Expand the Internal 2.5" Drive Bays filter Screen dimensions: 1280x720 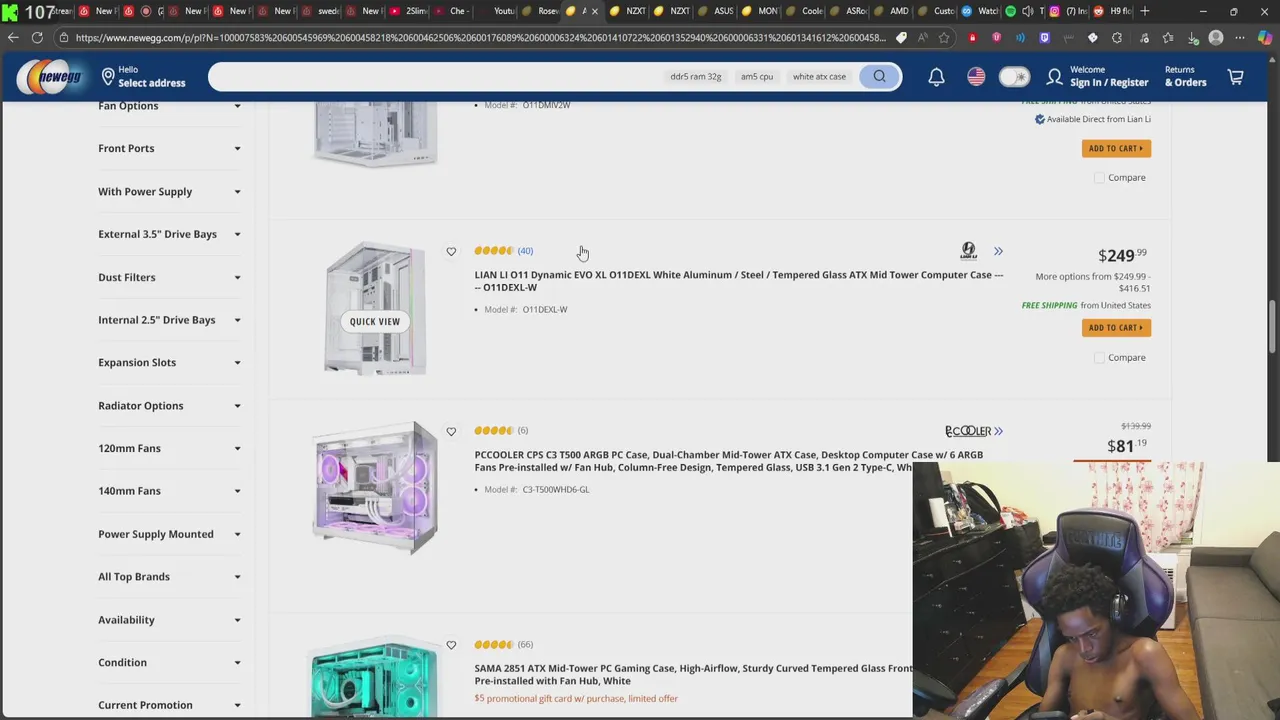pos(169,320)
